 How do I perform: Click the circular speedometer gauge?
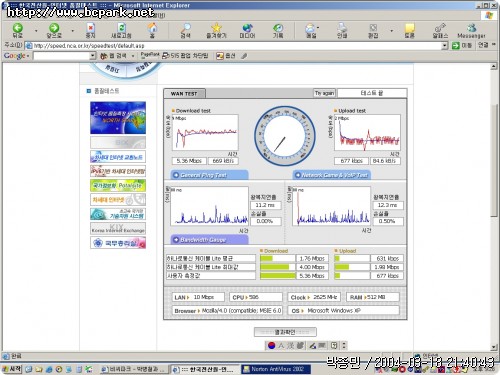pyautogui.click(x=284, y=136)
